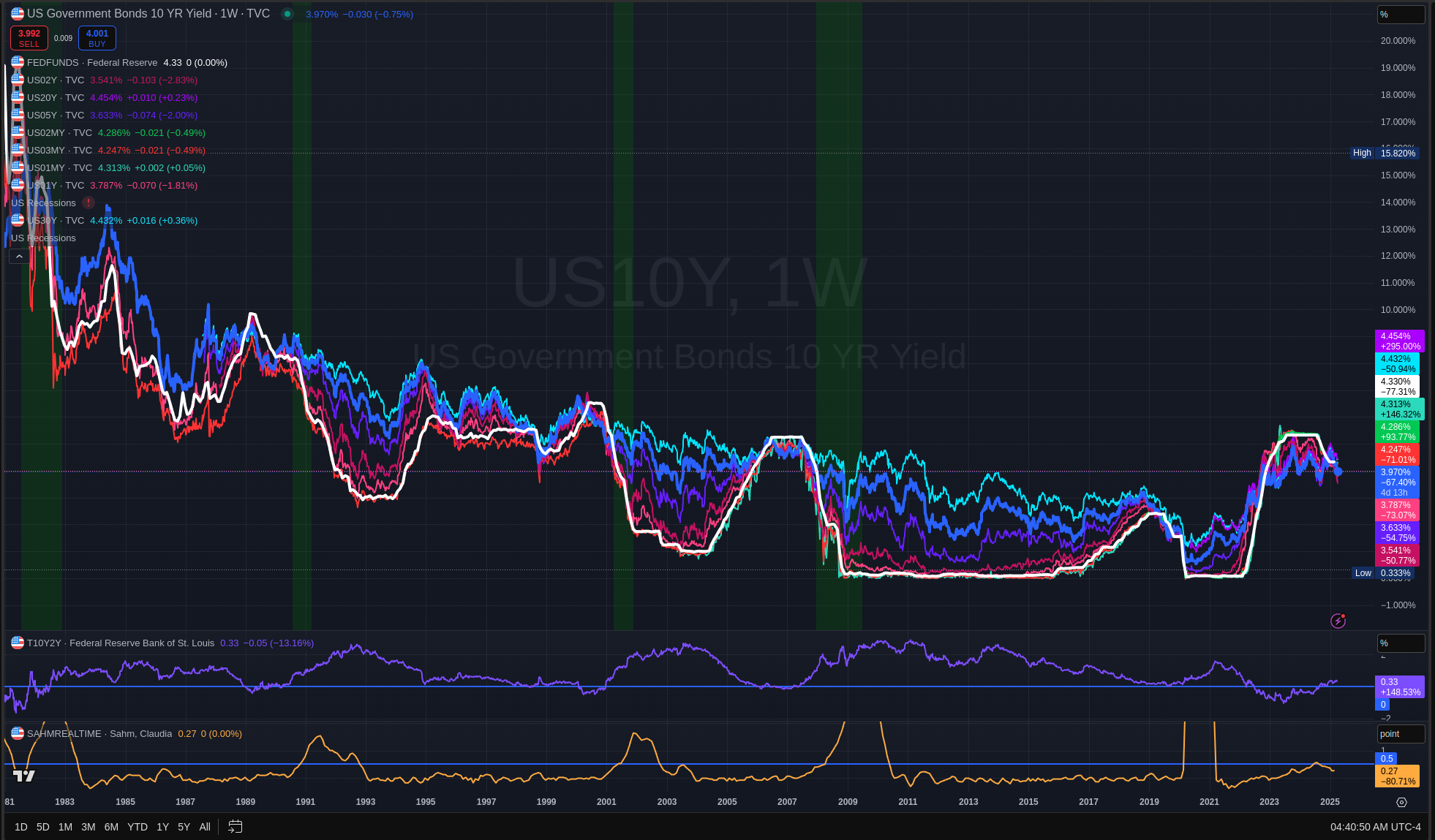Click the flag icon beside FEDFUNDS
The height and width of the screenshot is (840, 1435).
pos(18,62)
